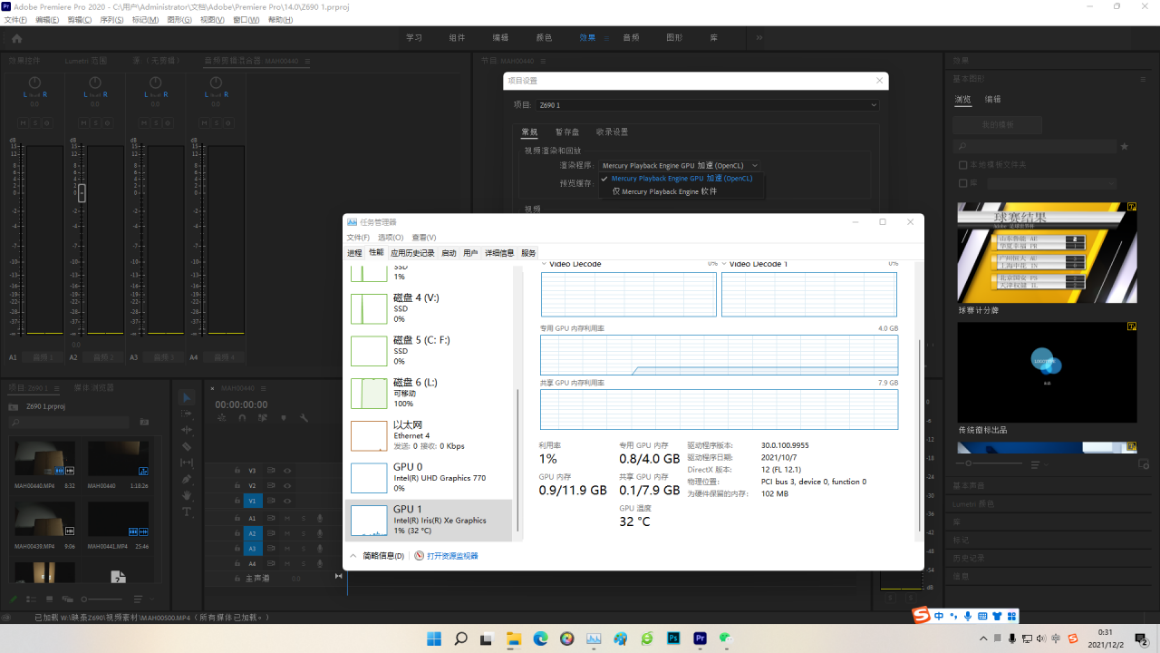Open the Video Decode 1 engine dropdown
Viewport: 1160px width, 653px height.
click(x=724, y=263)
